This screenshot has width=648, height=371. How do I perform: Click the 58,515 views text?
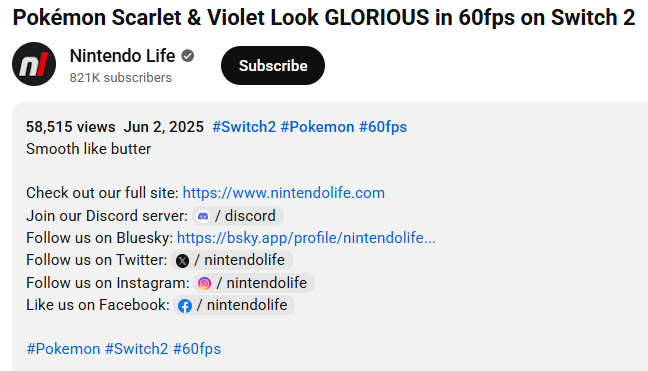pyautogui.click(x=71, y=127)
